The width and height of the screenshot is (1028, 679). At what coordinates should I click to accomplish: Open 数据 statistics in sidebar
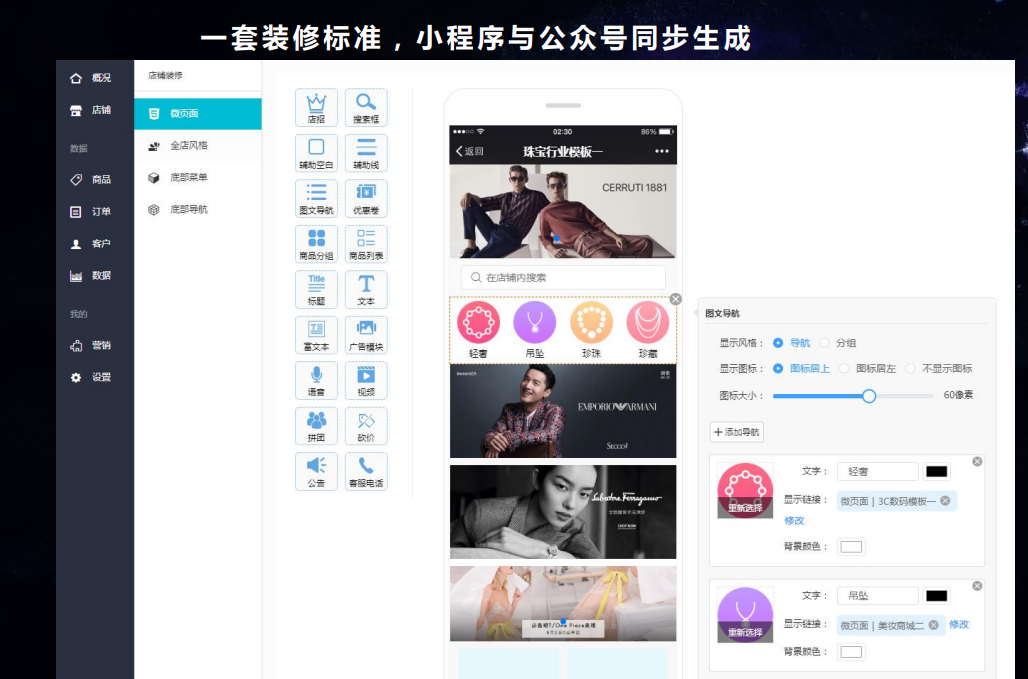pyautogui.click(x=90, y=276)
